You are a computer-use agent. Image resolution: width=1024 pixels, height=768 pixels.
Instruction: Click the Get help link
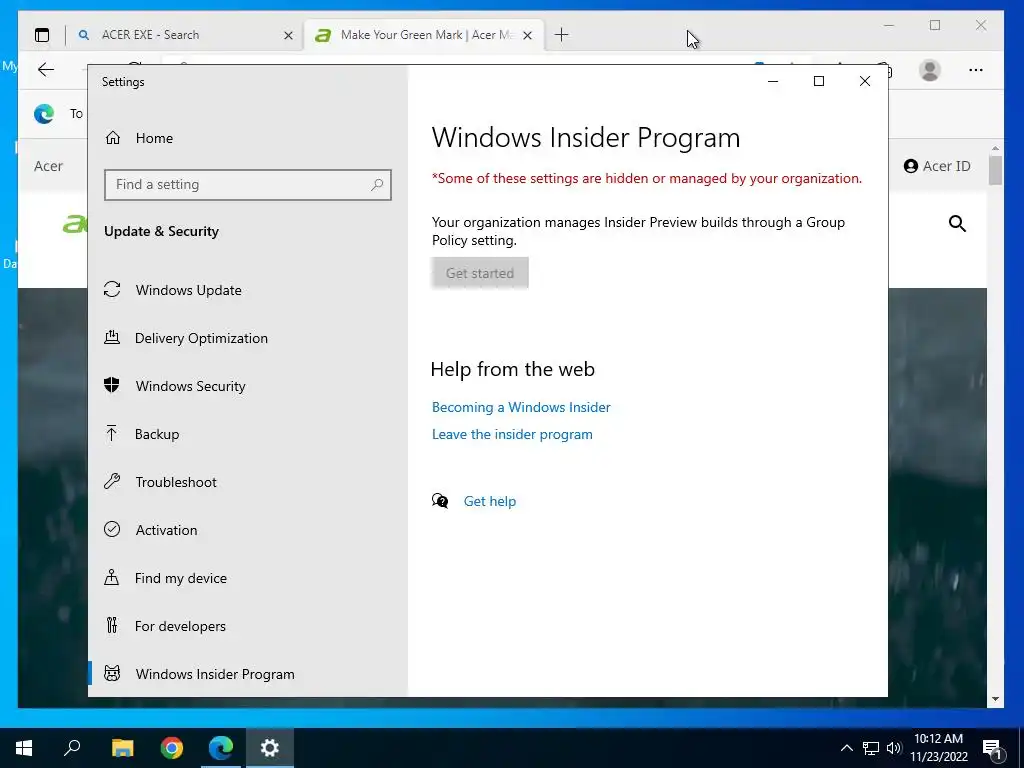(x=490, y=502)
